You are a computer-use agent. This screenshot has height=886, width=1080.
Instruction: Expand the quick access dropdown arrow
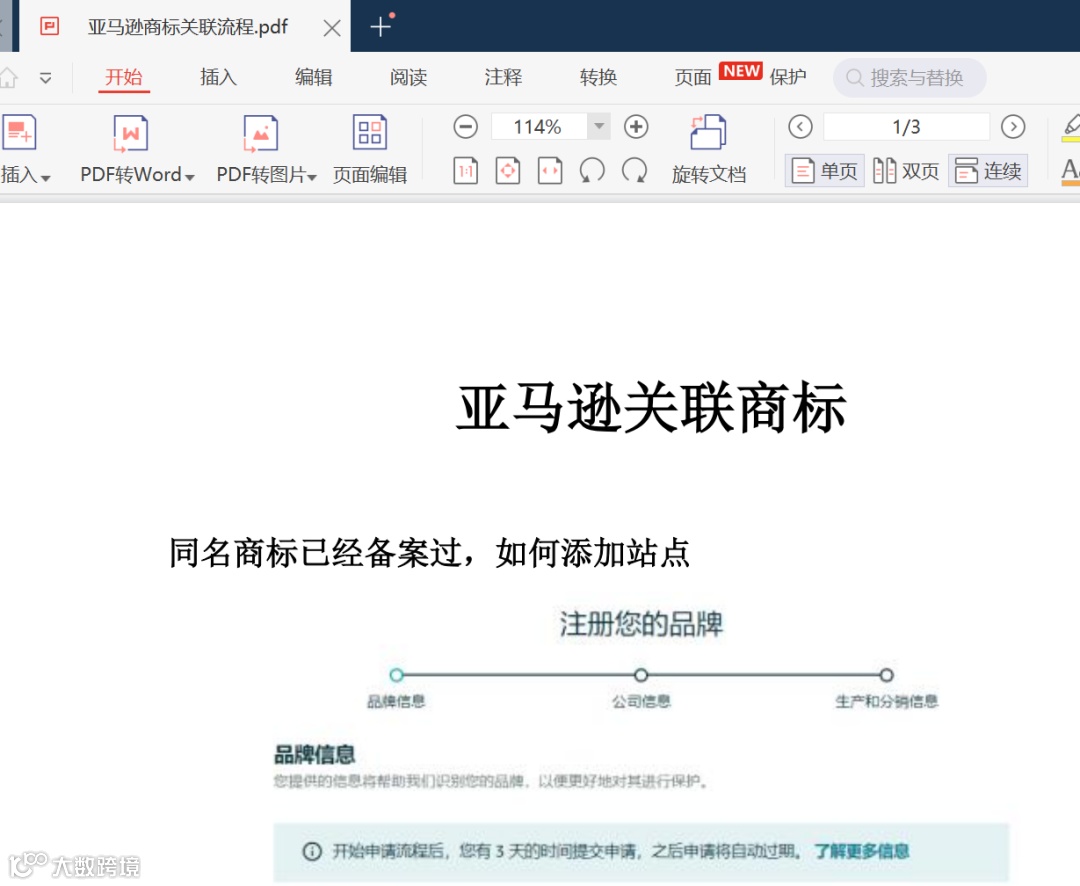click(x=45, y=77)
